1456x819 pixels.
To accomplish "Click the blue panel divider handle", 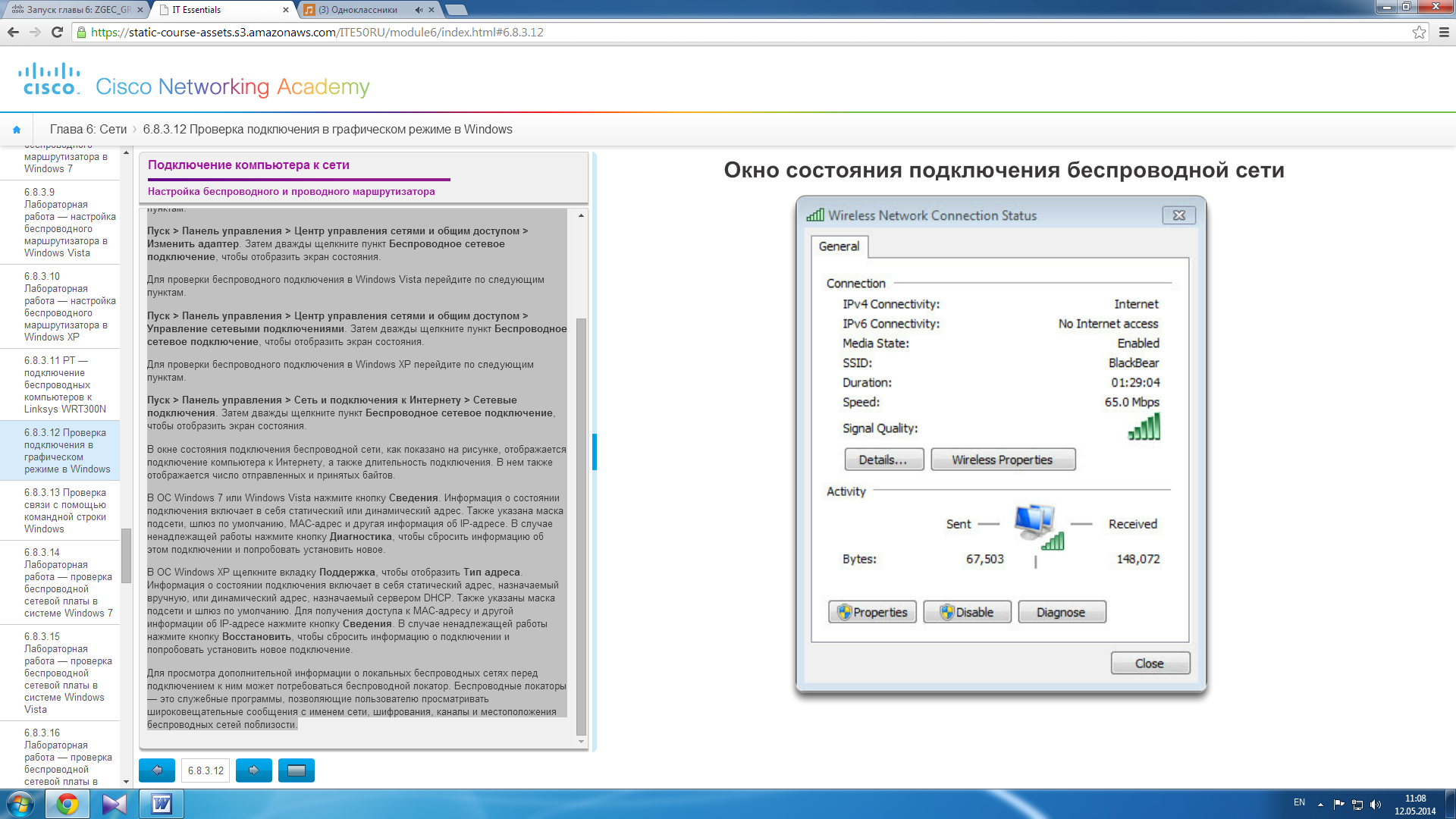I will click(595, 452).
